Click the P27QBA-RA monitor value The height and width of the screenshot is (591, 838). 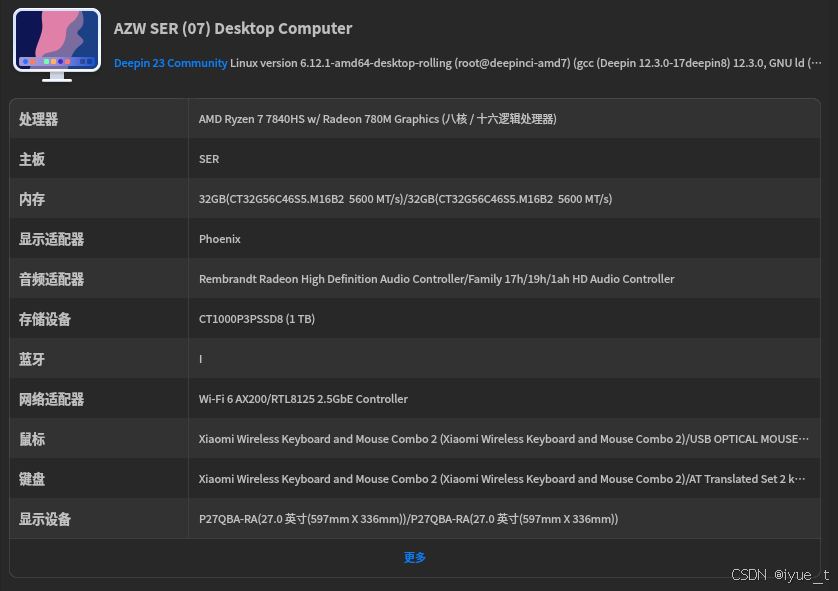point(408,519)
